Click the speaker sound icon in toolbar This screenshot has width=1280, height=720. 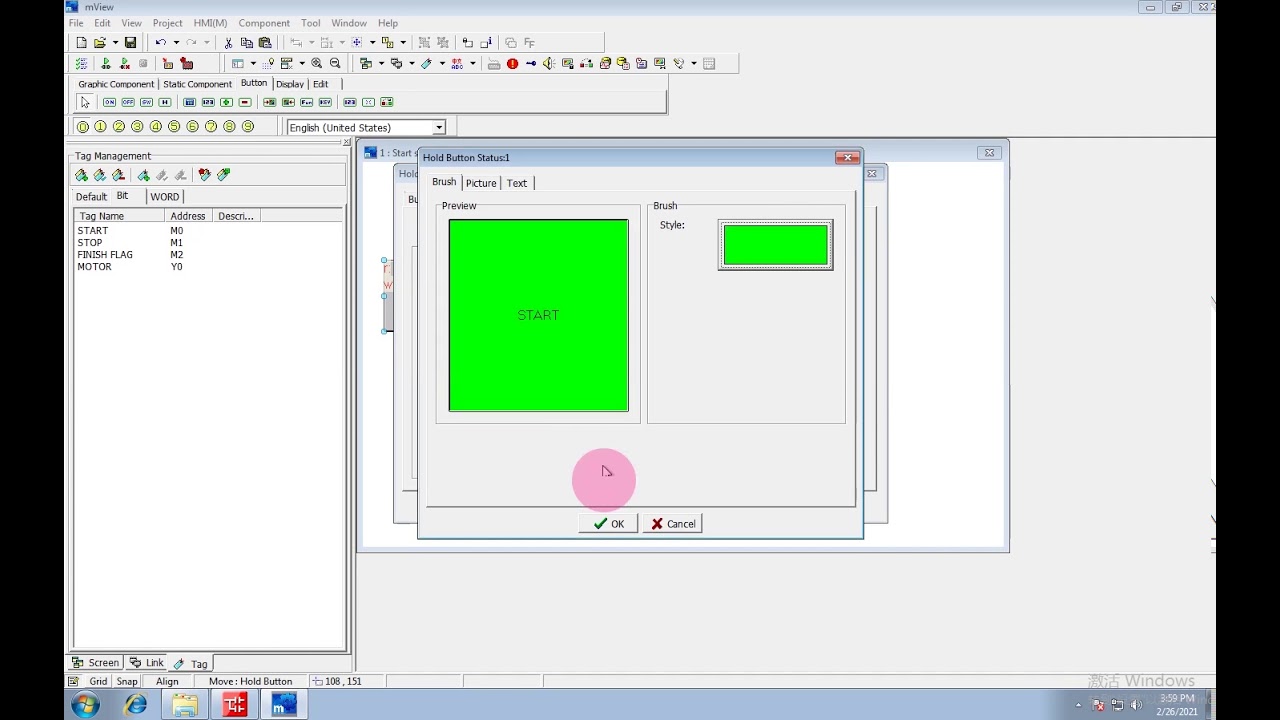(x=549, y=63)
